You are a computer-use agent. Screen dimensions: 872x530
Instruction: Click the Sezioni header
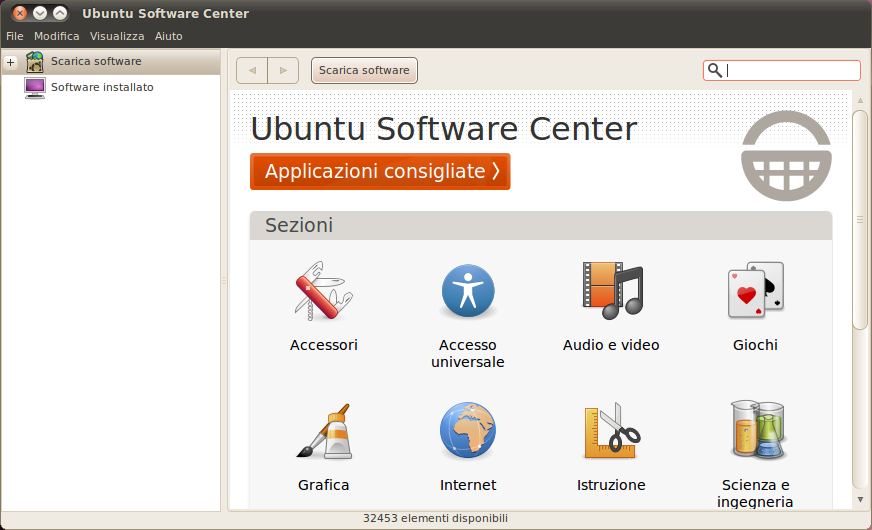(x=541, y=226)
